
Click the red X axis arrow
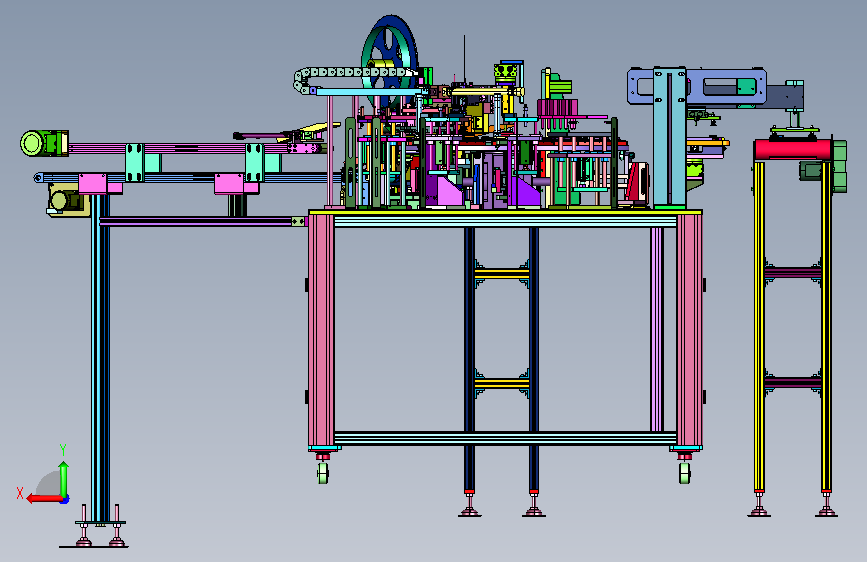click(x=44, y=498)
